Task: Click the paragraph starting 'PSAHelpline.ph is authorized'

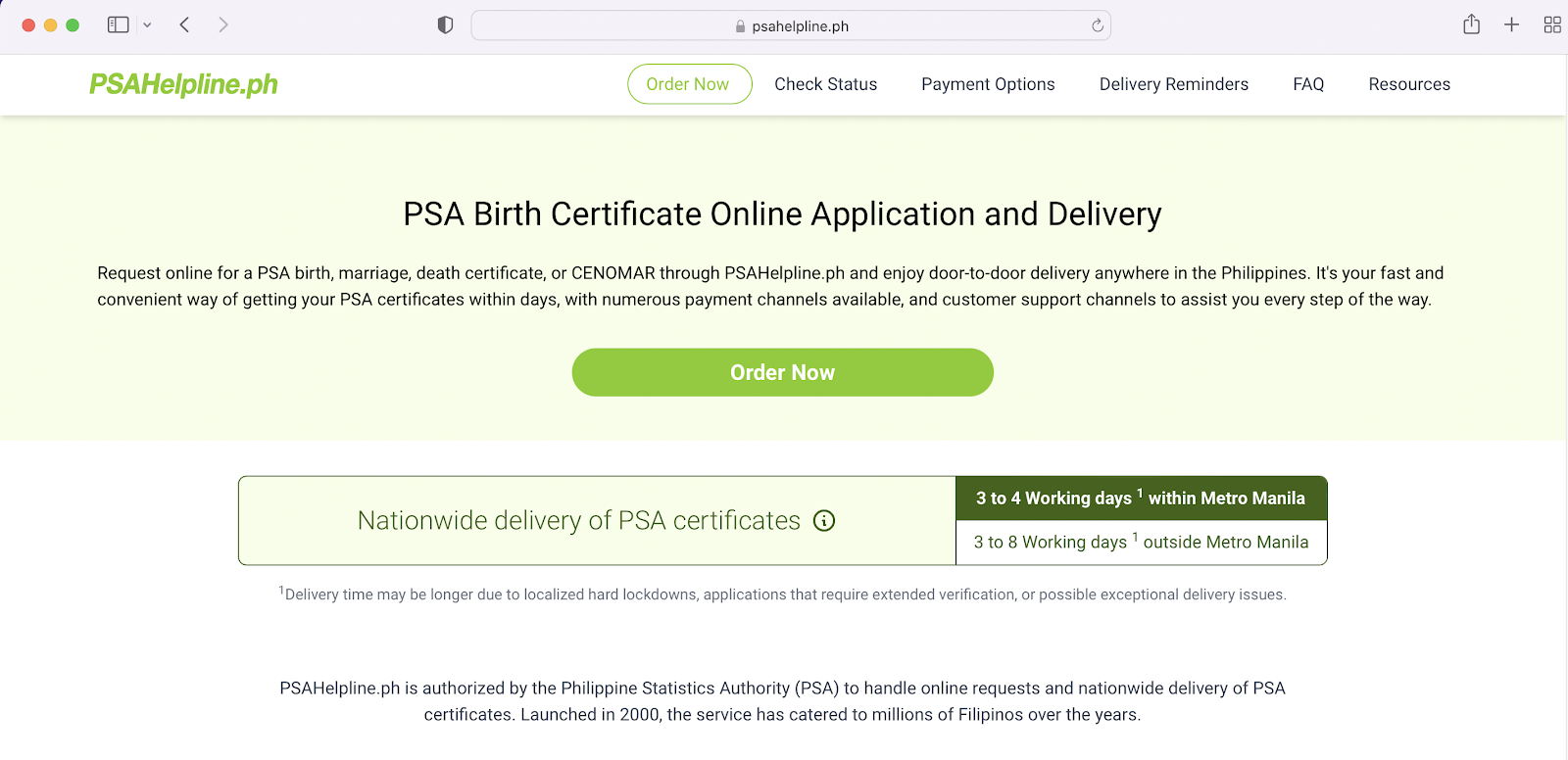Action: [783, 701]
